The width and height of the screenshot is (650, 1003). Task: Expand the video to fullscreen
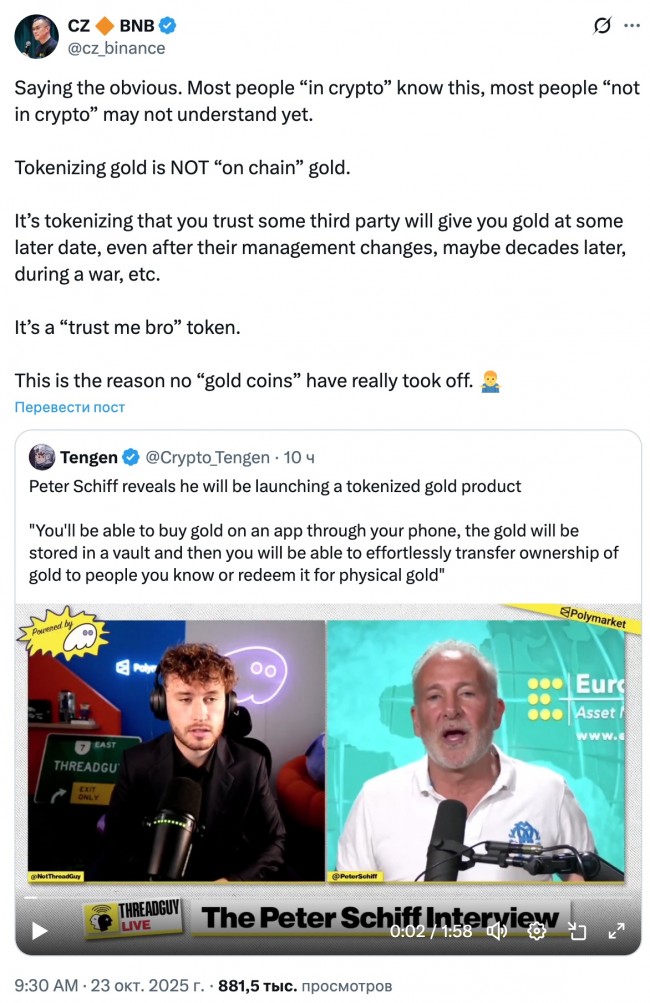(x=616, y=931)
